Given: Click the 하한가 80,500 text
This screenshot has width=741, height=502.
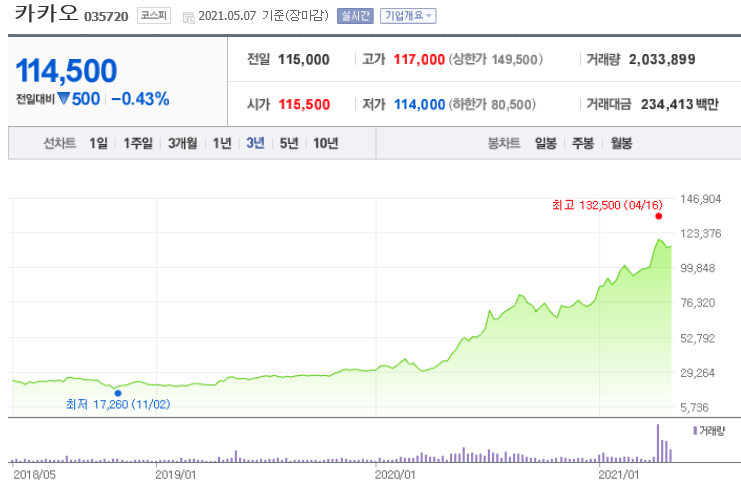Looking at the screenshot, I should 492,104.
